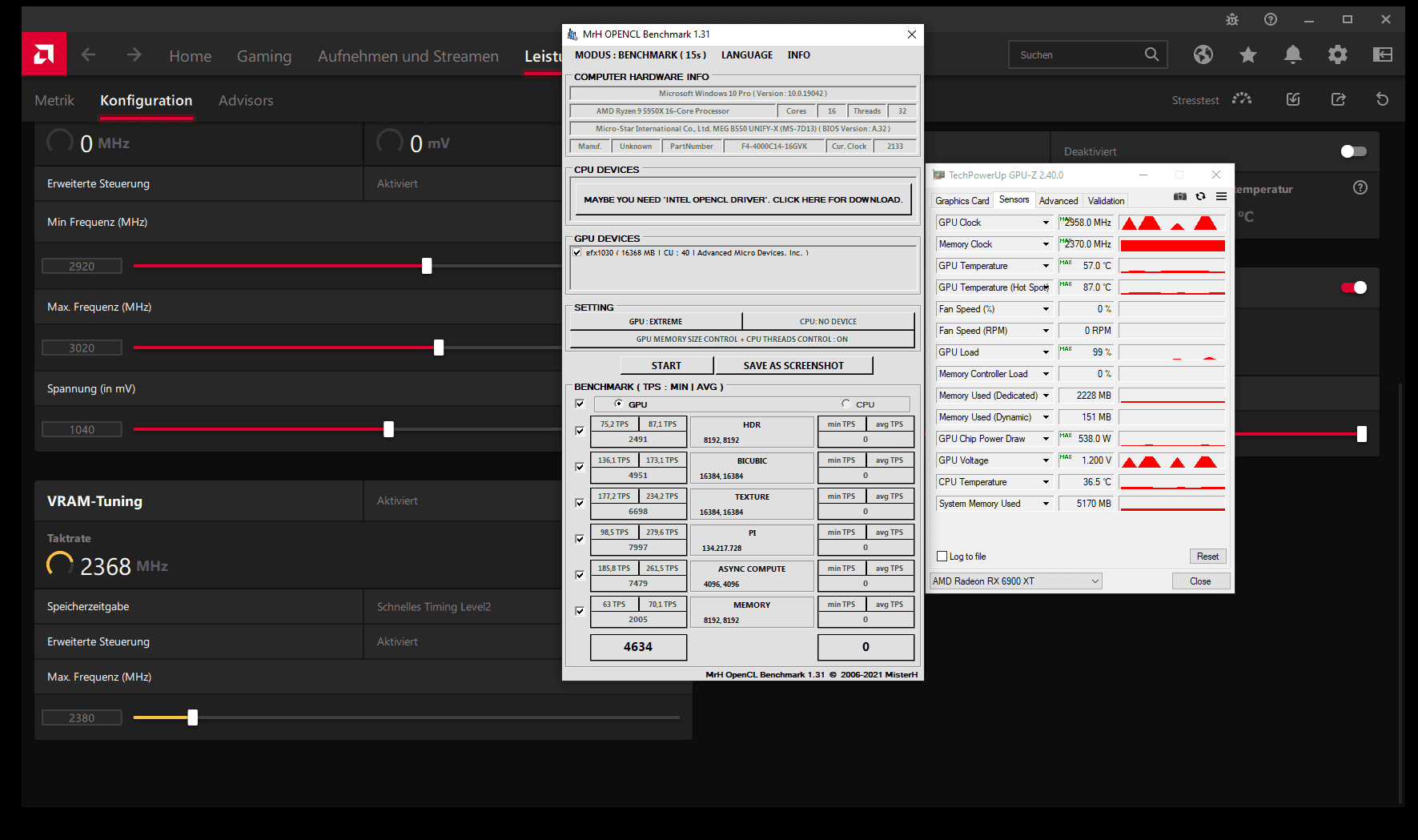Click the Min Frequenz value box 2920
Viewport: 1418px width, 840px height.
tap(82, 266)
